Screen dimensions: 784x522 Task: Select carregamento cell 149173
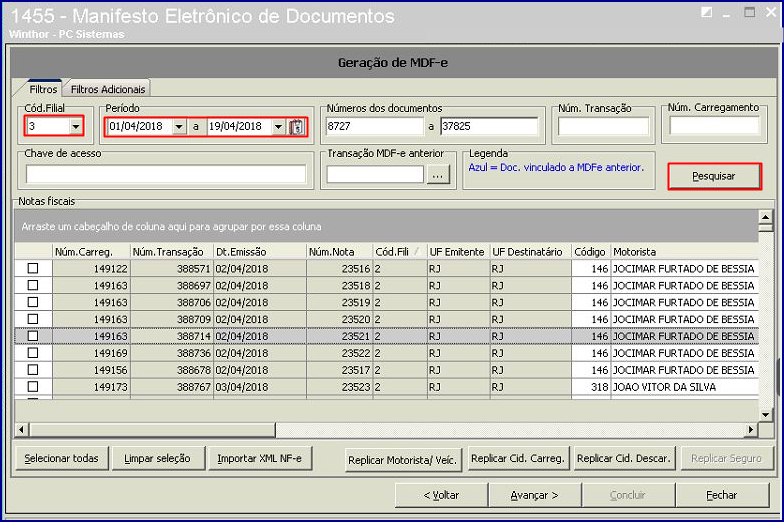point(91,386)
